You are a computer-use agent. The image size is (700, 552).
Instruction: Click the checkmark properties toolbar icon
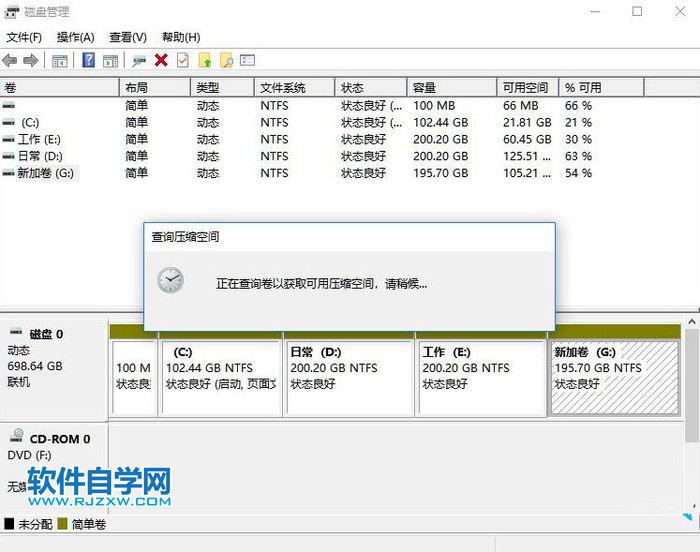pos(183,60)
